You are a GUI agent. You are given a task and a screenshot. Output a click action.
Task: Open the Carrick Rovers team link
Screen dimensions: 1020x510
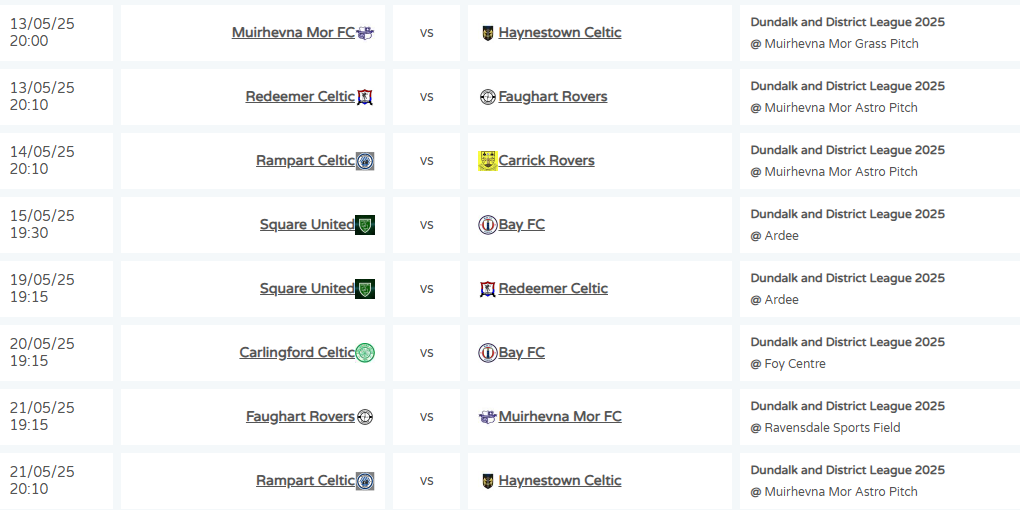point(546,161)
